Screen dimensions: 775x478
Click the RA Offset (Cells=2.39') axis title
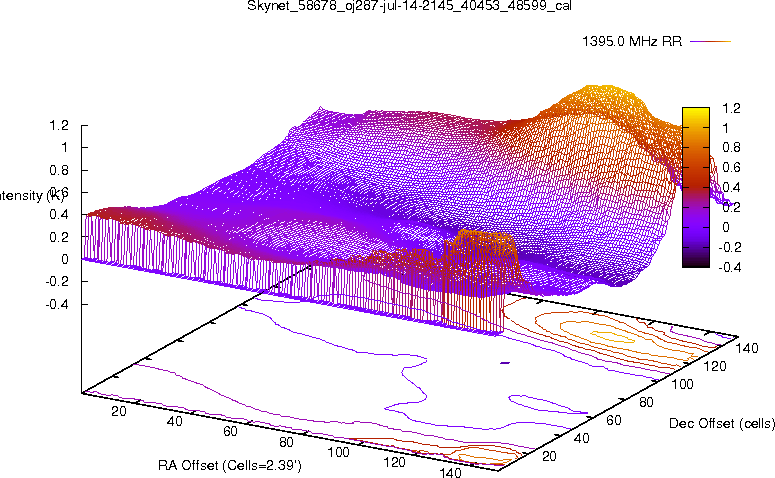(x=230, y=465)
